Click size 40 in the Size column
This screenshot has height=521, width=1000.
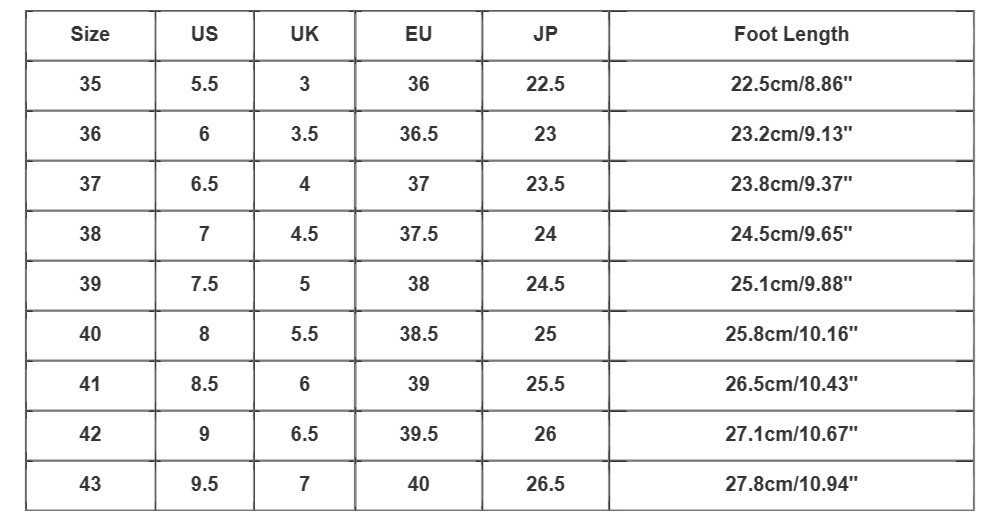click(90, 335)
